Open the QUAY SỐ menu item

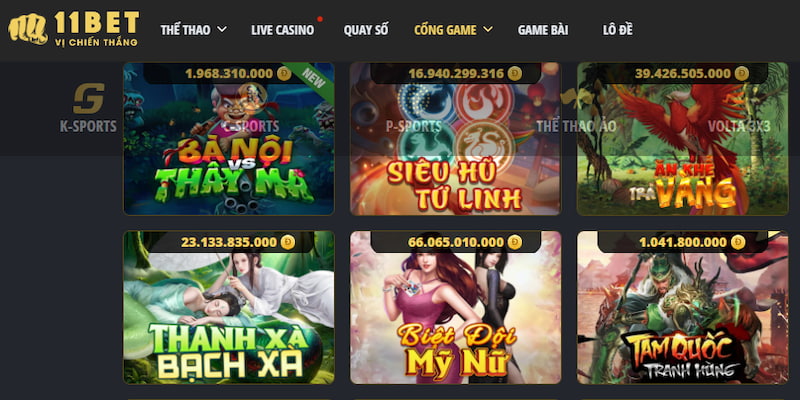[366, 30]
